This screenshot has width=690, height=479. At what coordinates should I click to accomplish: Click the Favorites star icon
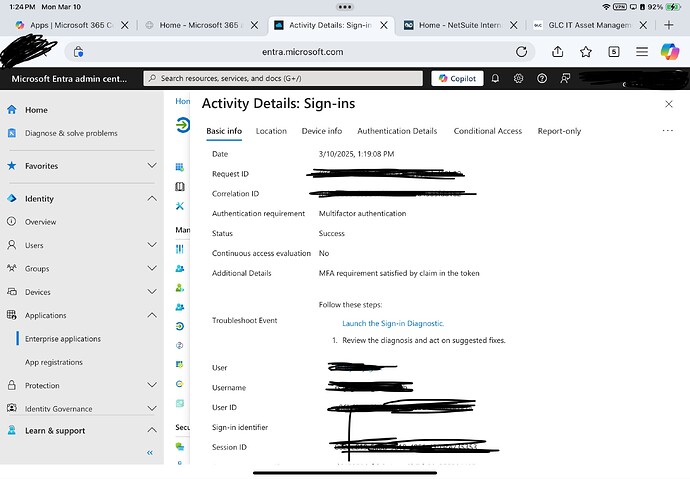point(12,165)
